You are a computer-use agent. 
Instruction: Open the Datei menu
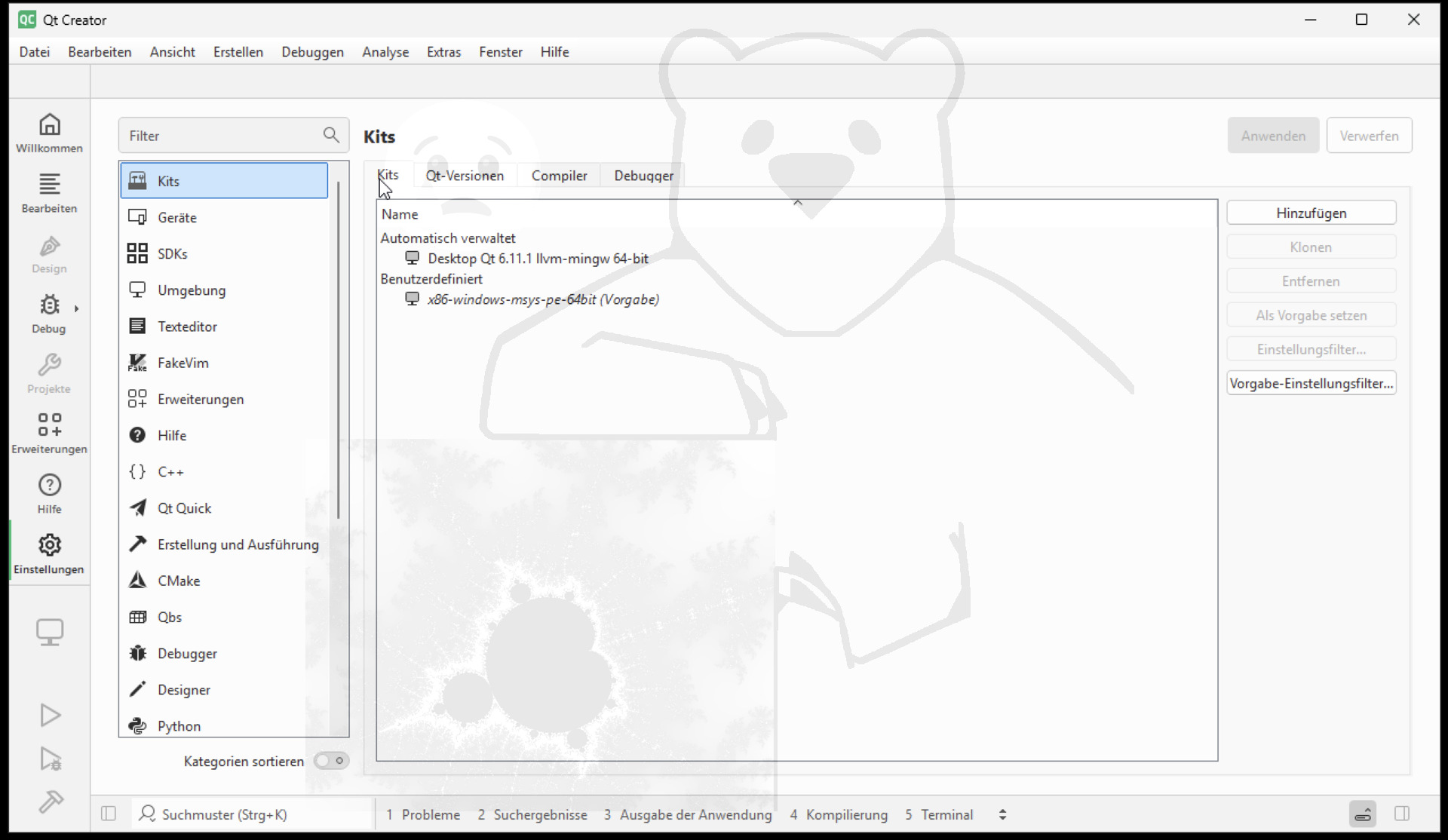[x=35, y=51]
